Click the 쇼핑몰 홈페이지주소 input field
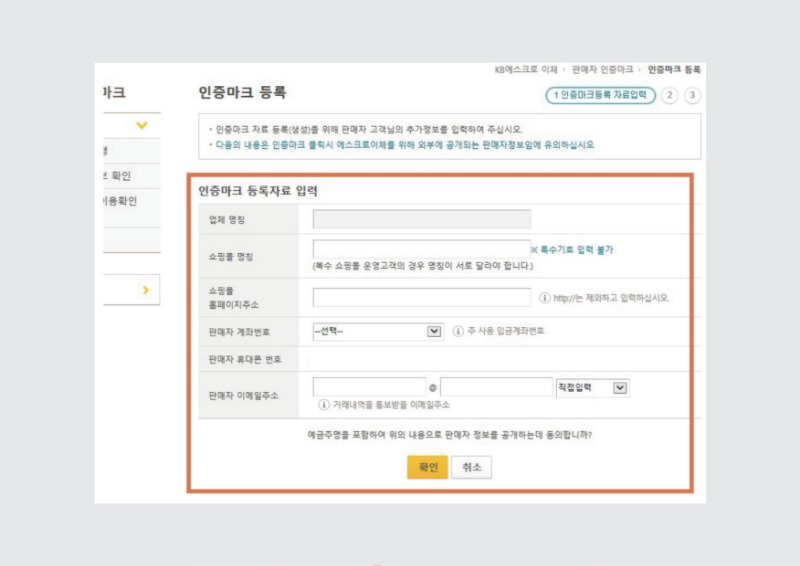Screen dimensions: 800x566 click(x=421, y=297)
